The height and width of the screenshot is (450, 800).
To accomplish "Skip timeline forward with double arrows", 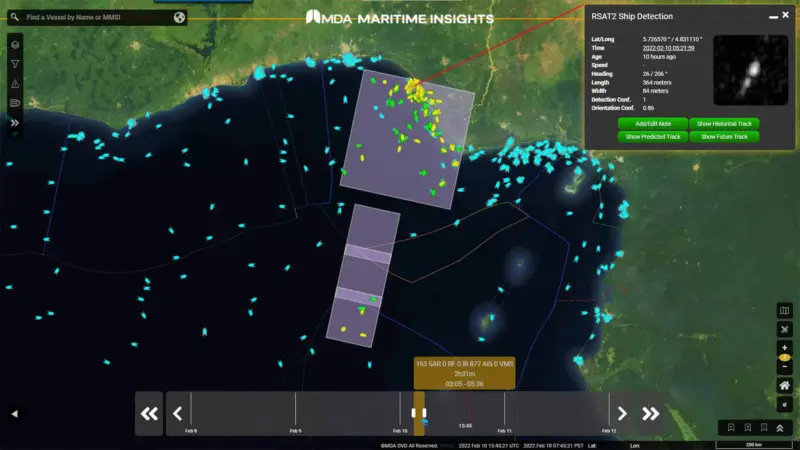I will pos(651,413).
